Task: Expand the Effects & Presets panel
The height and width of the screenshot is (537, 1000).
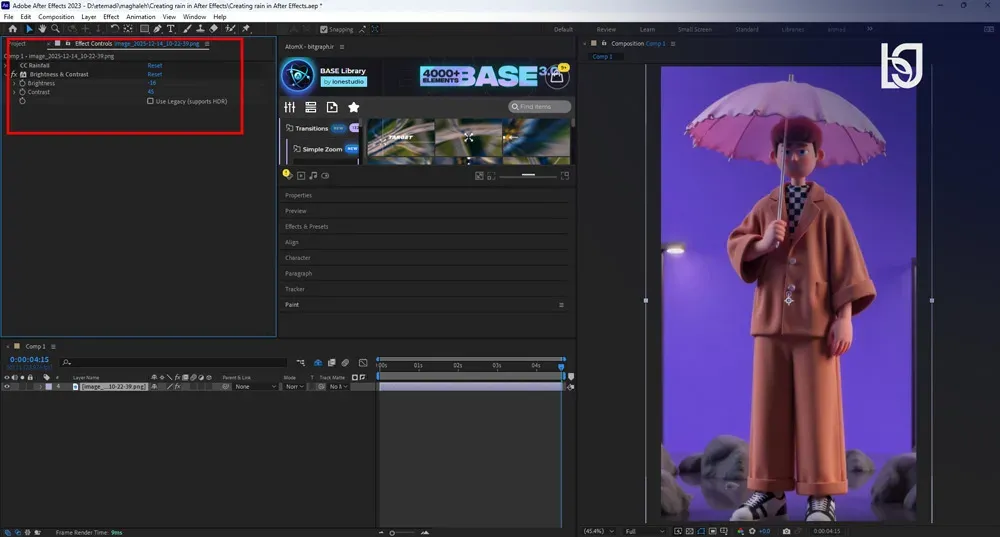Action: (307, 226)
